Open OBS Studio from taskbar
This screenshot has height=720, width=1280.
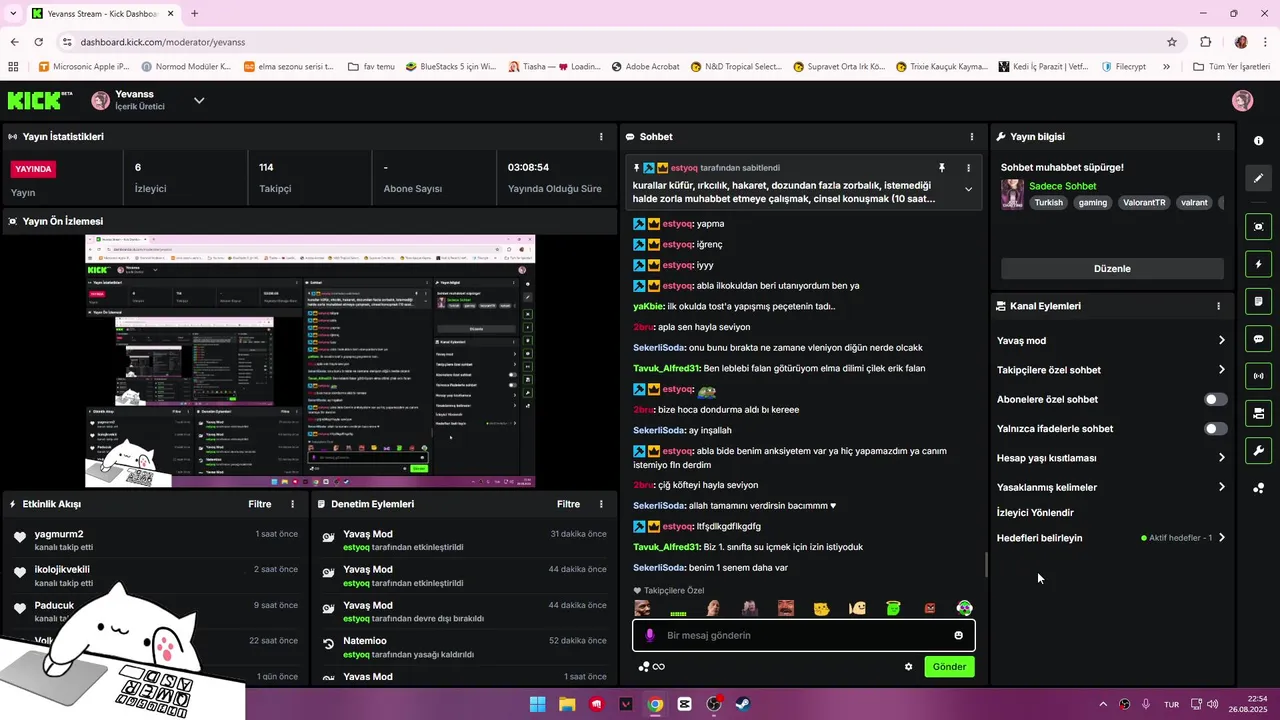pyautogui.click(x=714, y=704)
